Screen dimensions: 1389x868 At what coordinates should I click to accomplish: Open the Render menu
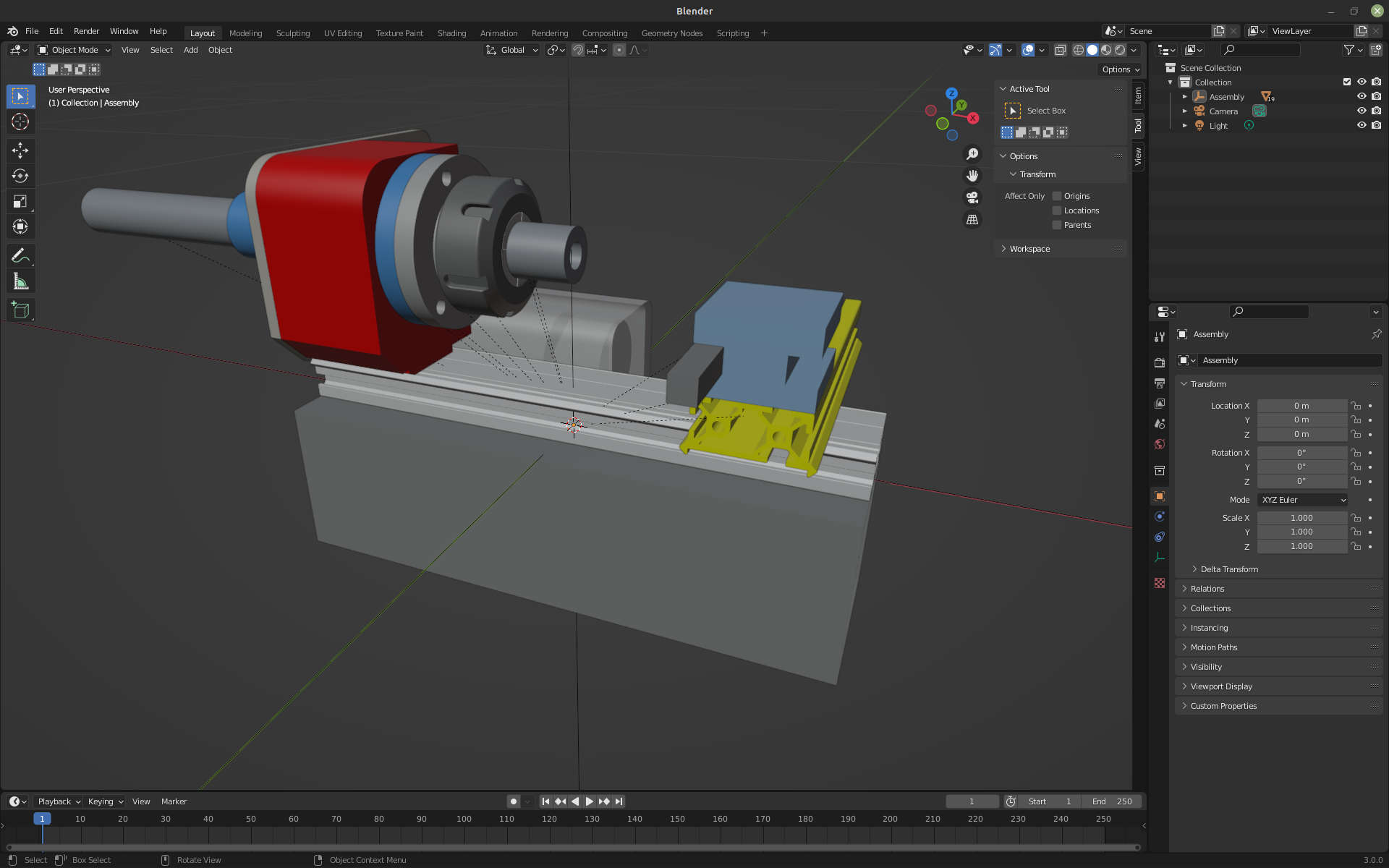[x=86, y=31]
